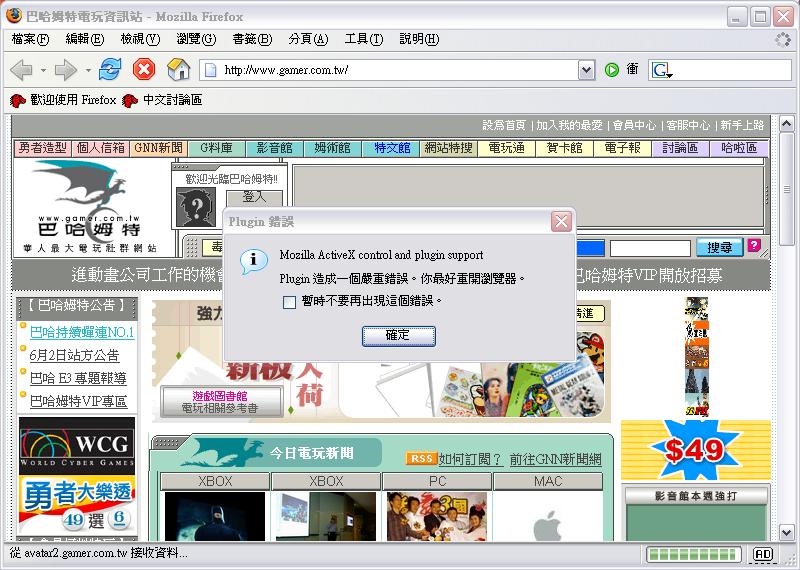The width and height of the screenshot is (800, 570).
Task: Open the 編輯(E) menu
Action: coord(85,39)
